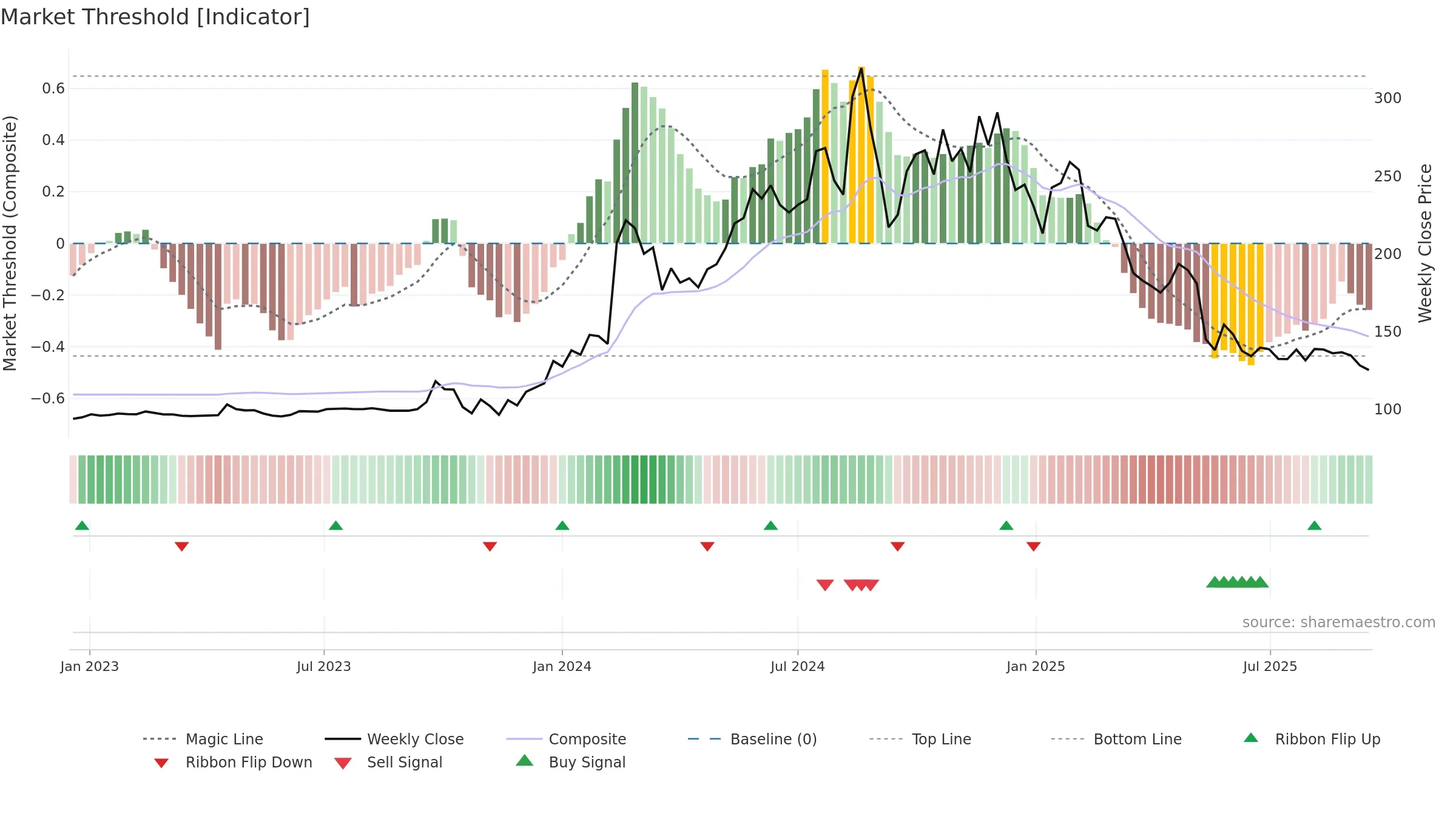Click the red flip-down marker in late 2023
This screenshot has height=819, width=1456.
(x=490, y=546)
